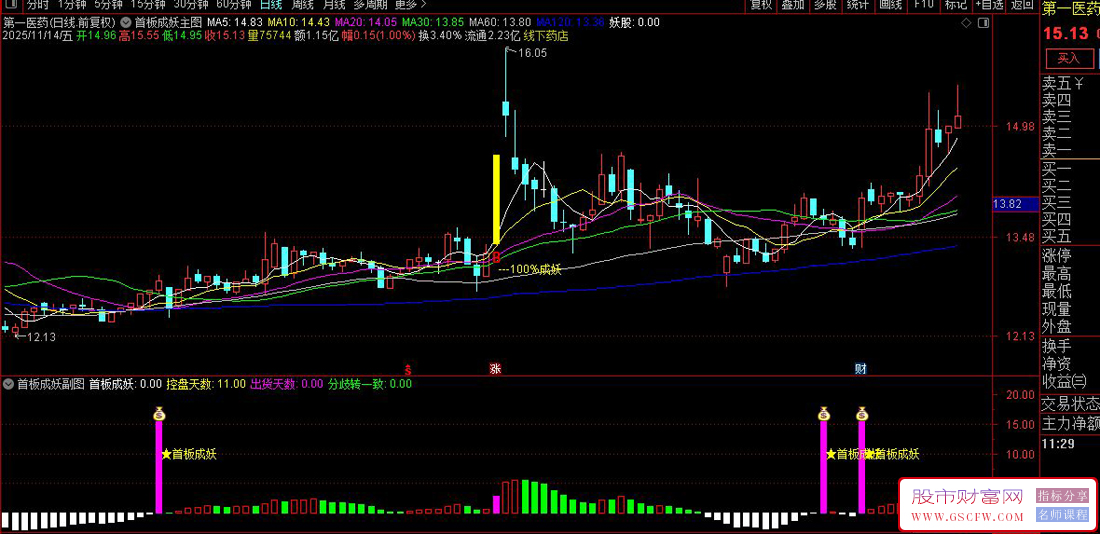Image resolution: width=1100 pixels, height=534 pixels.
Task: Switch to the 60分钟 period tab
Action: (234, 5)
